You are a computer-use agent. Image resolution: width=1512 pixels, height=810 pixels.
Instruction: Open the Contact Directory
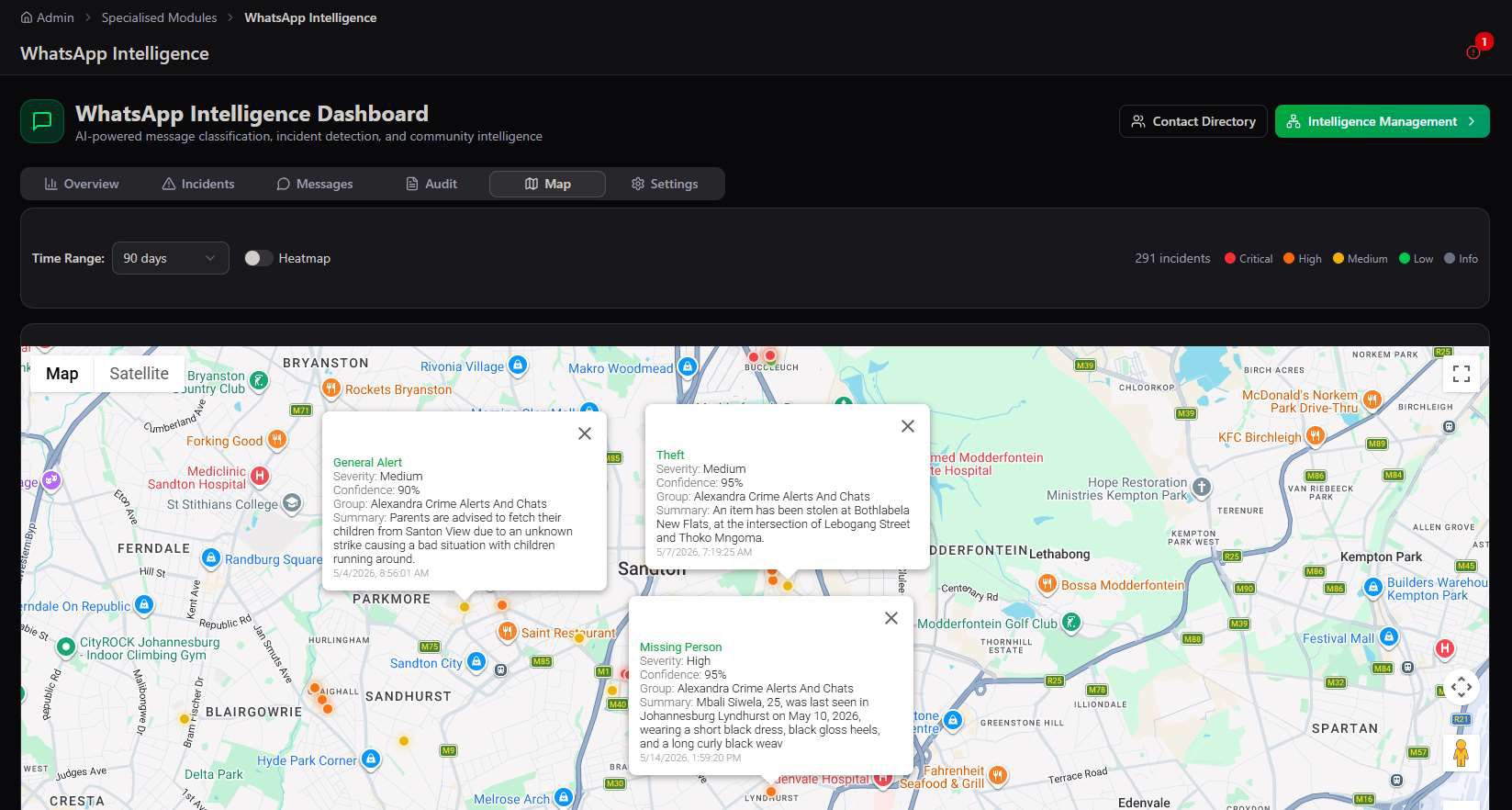(x=1193, y=121)
